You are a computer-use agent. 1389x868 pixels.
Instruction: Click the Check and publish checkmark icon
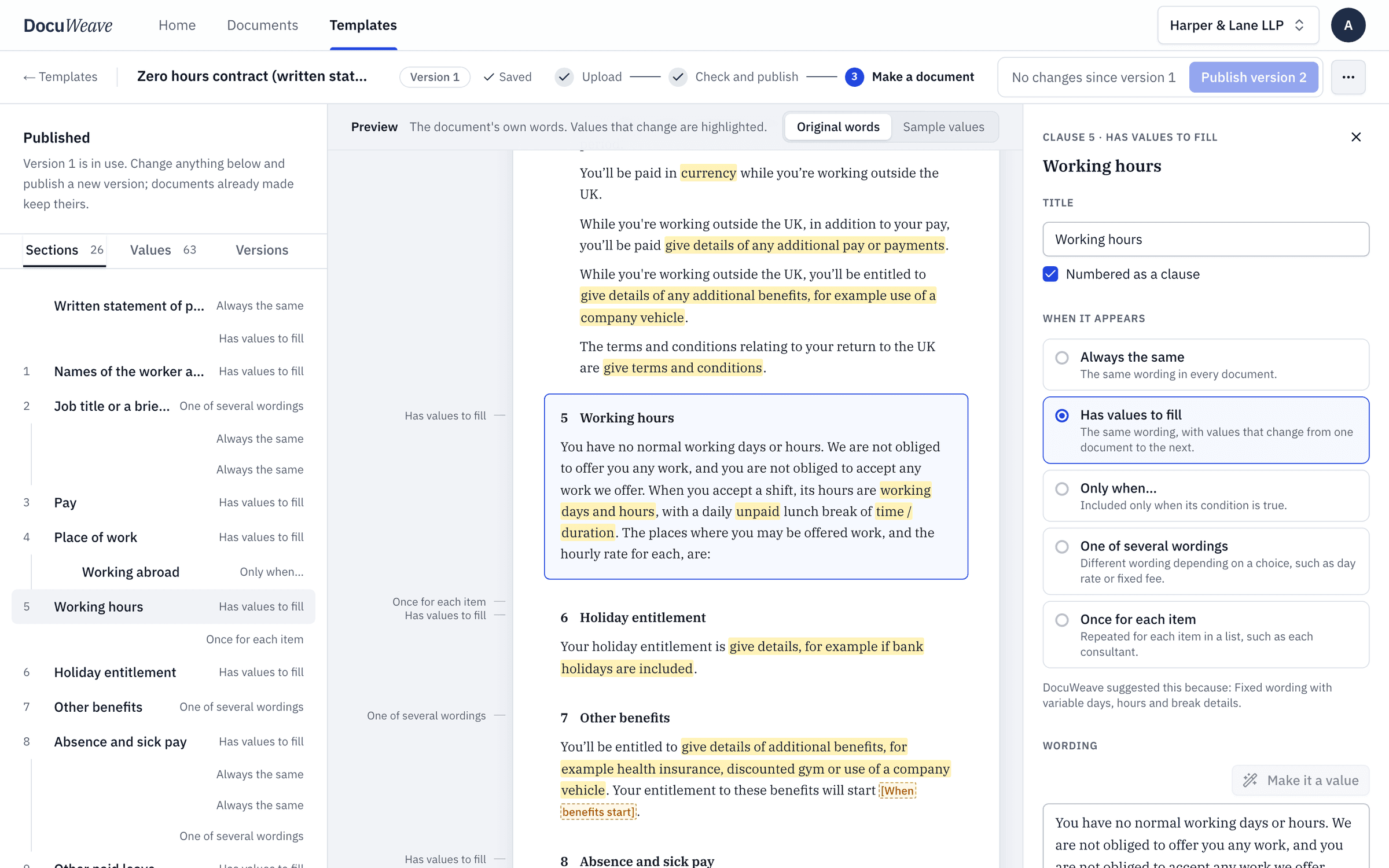click(x=678, y=77)
